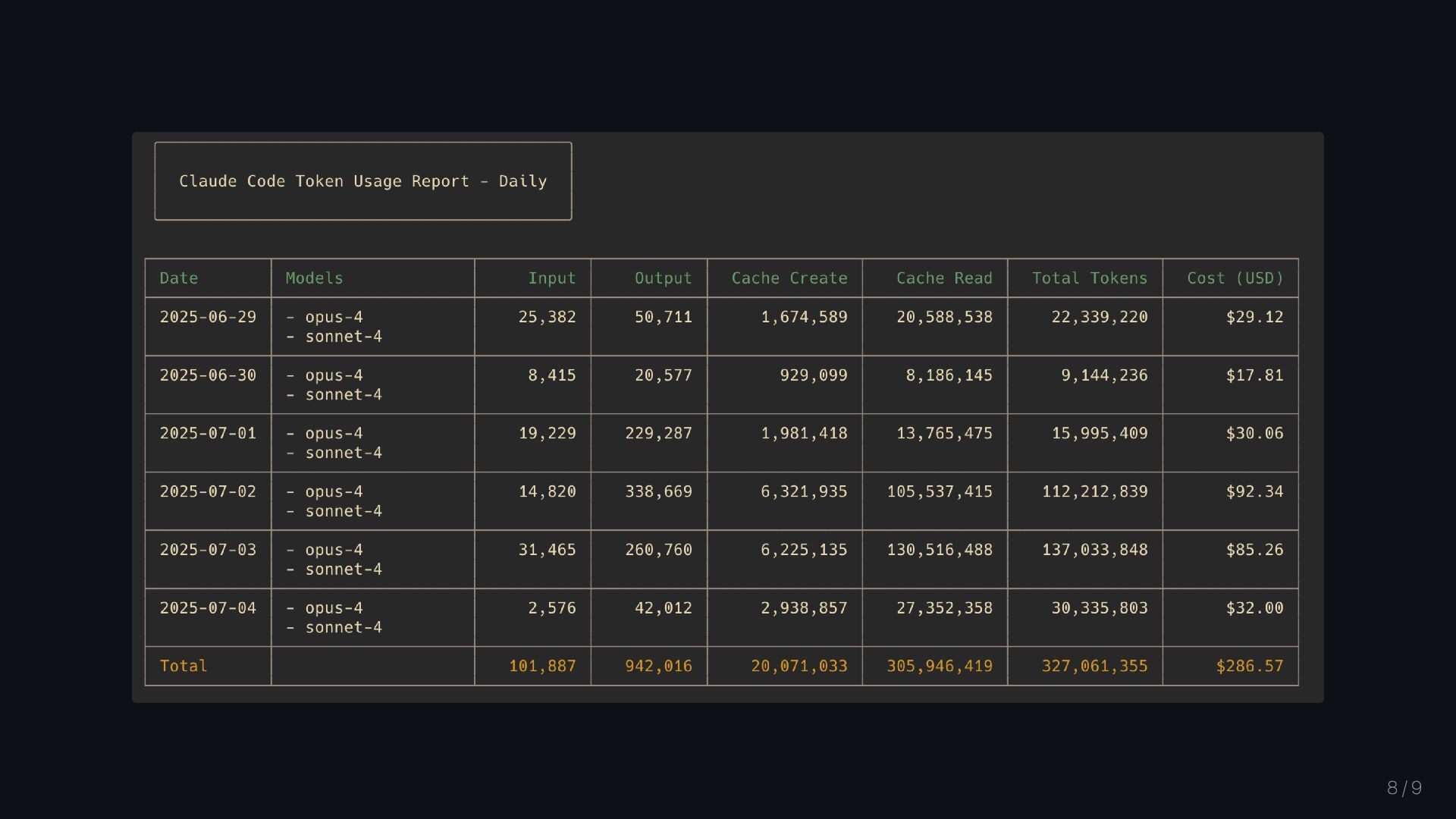1456x819 pixels.
Task: Select the Date column header
Action: tap(179, 278)
